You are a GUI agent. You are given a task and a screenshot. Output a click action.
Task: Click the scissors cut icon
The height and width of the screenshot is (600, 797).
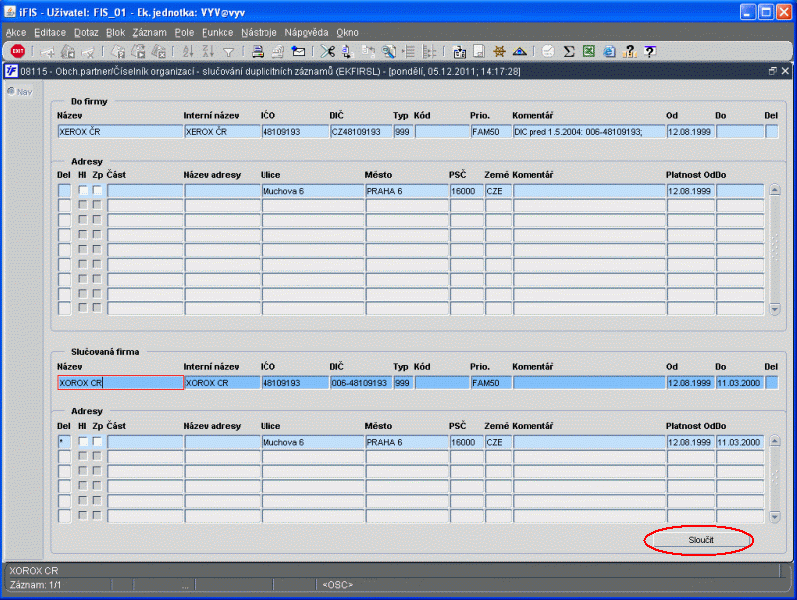(x=328, y=51)
